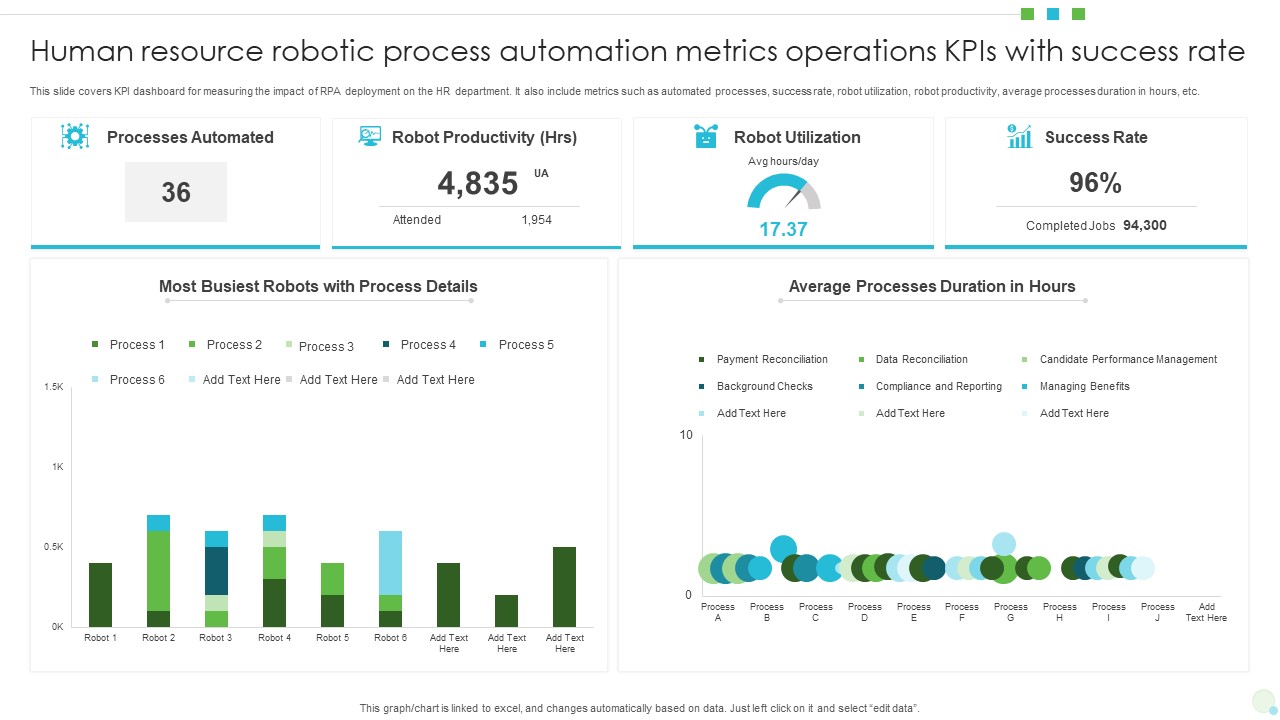Click the tall bubble above Process B
This screenshot has width=1280, height=720.
click(x=784, y=548)
